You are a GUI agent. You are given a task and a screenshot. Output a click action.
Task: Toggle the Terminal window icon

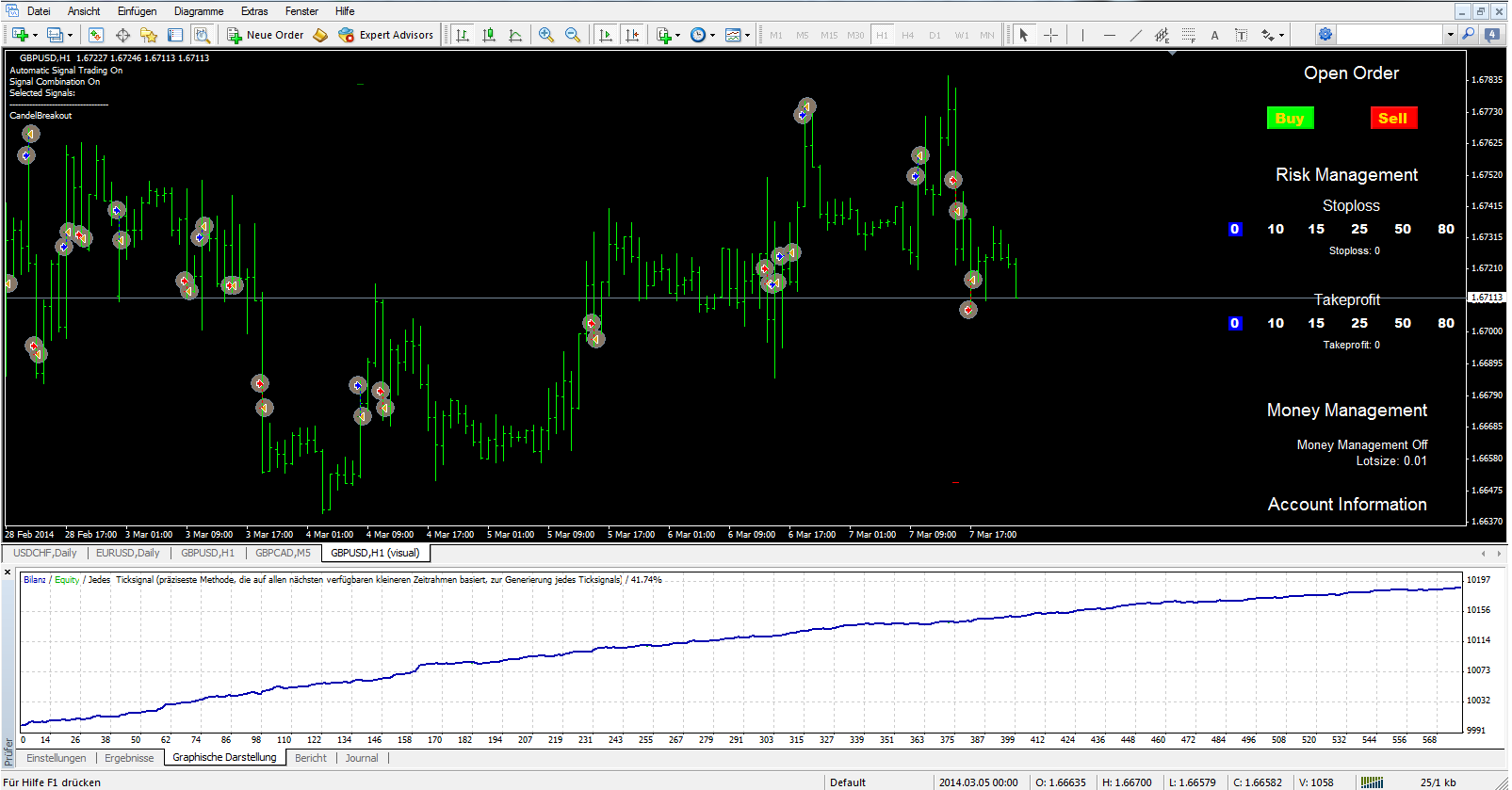tap(175, 35)
